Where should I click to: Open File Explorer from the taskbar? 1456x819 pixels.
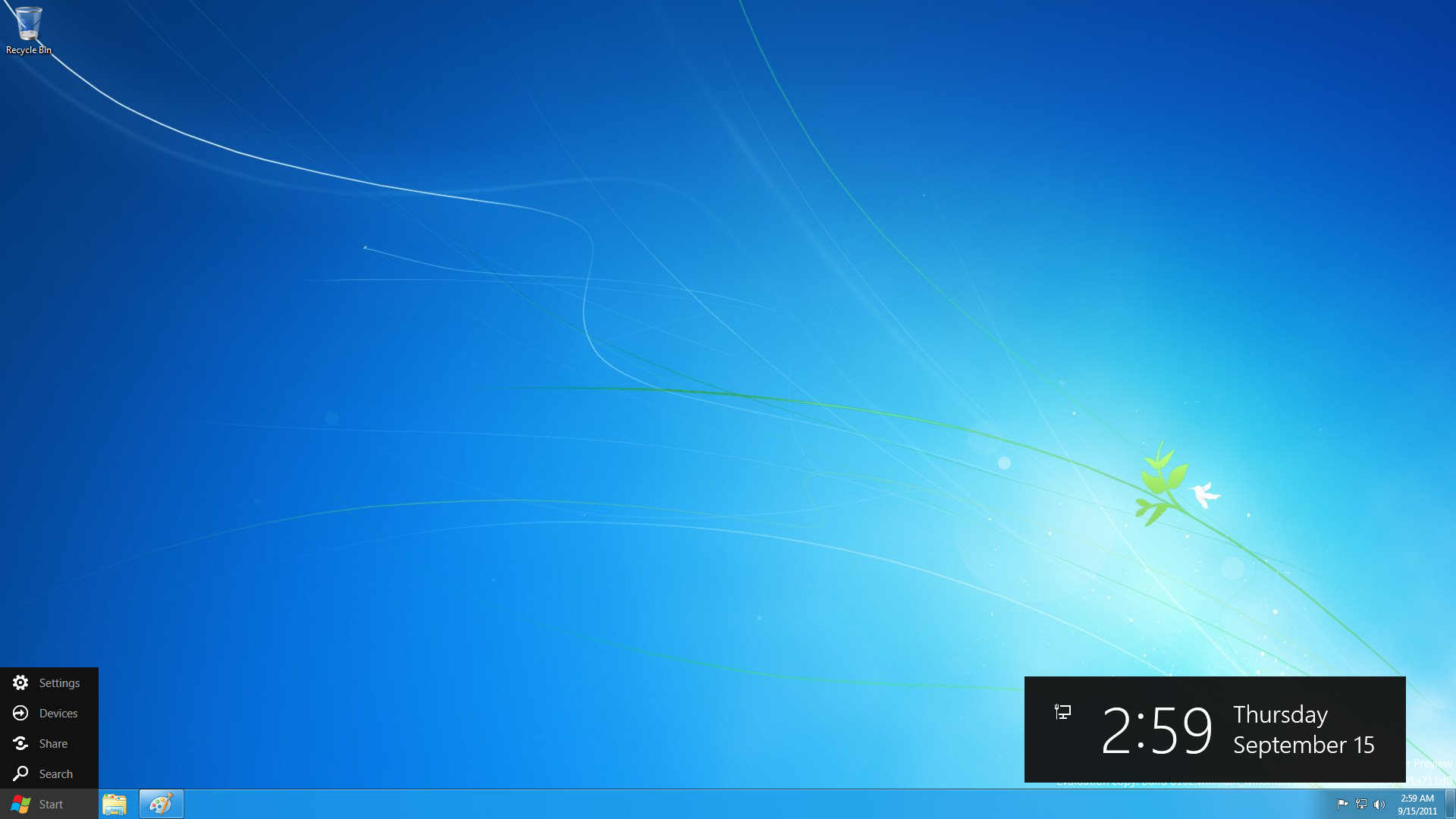coord(115,804)
